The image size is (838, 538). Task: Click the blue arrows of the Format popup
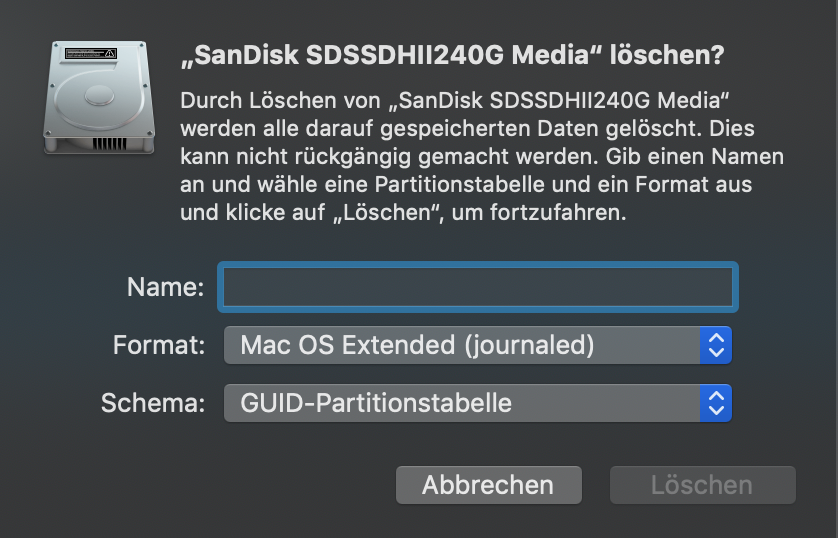tap(715, 346)
